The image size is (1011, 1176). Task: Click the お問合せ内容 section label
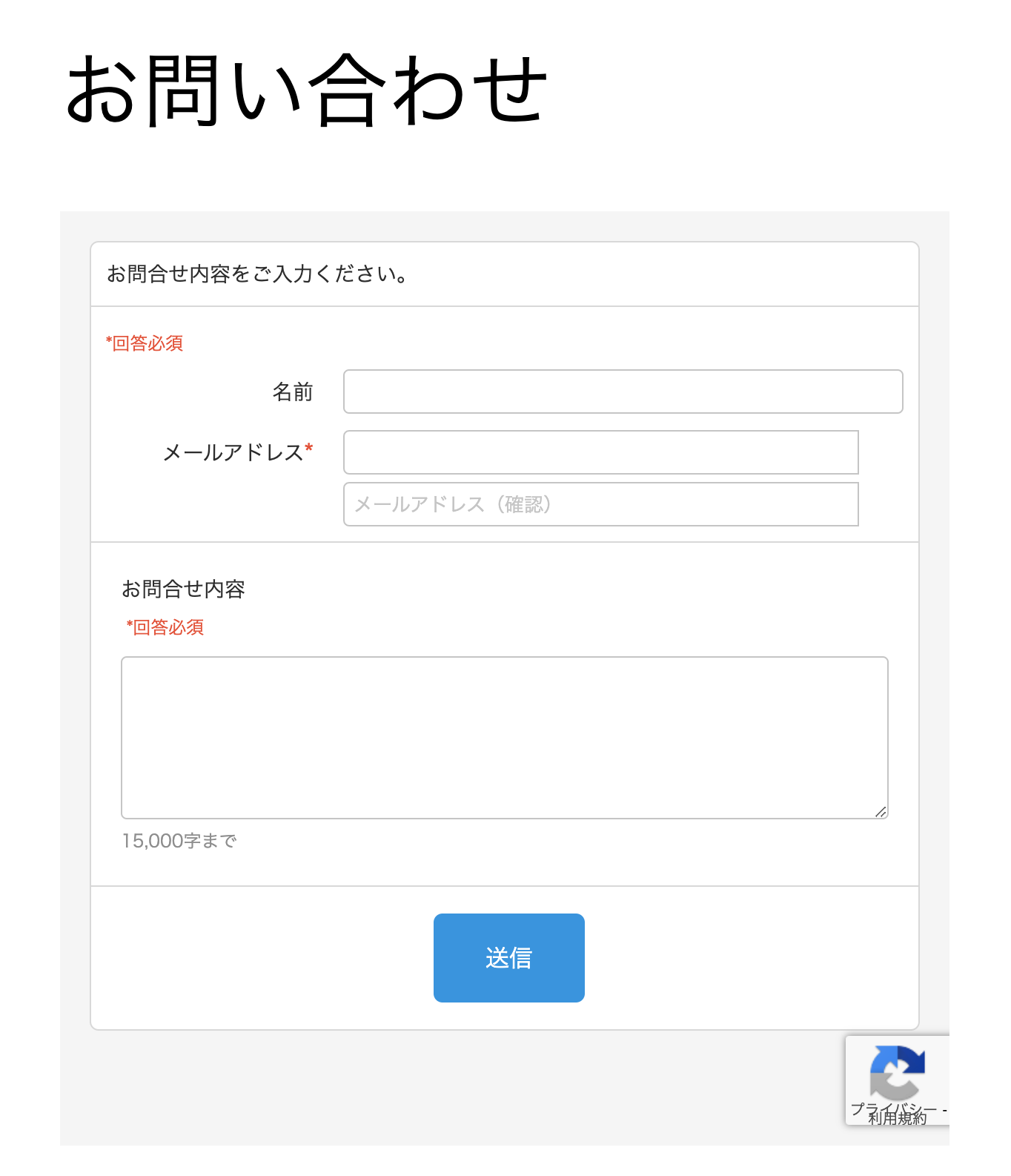coord(185,589)
